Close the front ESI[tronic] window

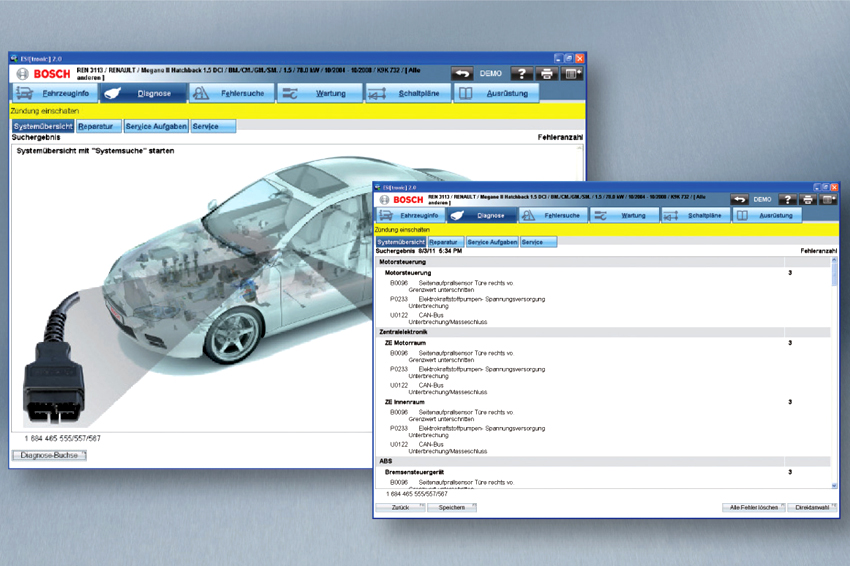(x=834, y=187)
